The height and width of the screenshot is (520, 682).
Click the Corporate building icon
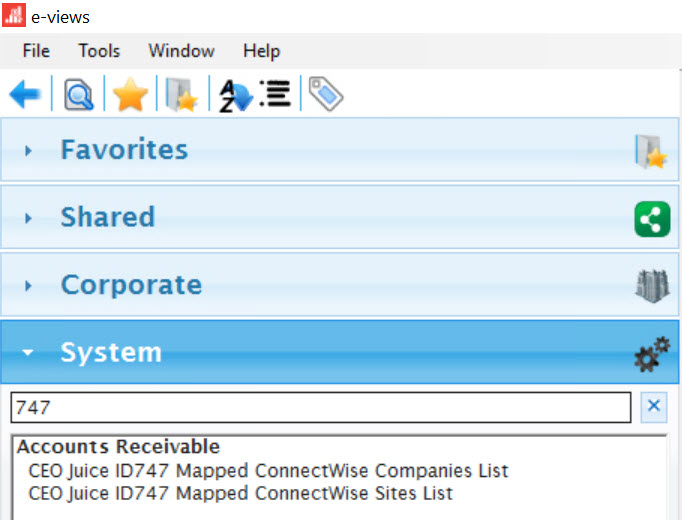652,285
